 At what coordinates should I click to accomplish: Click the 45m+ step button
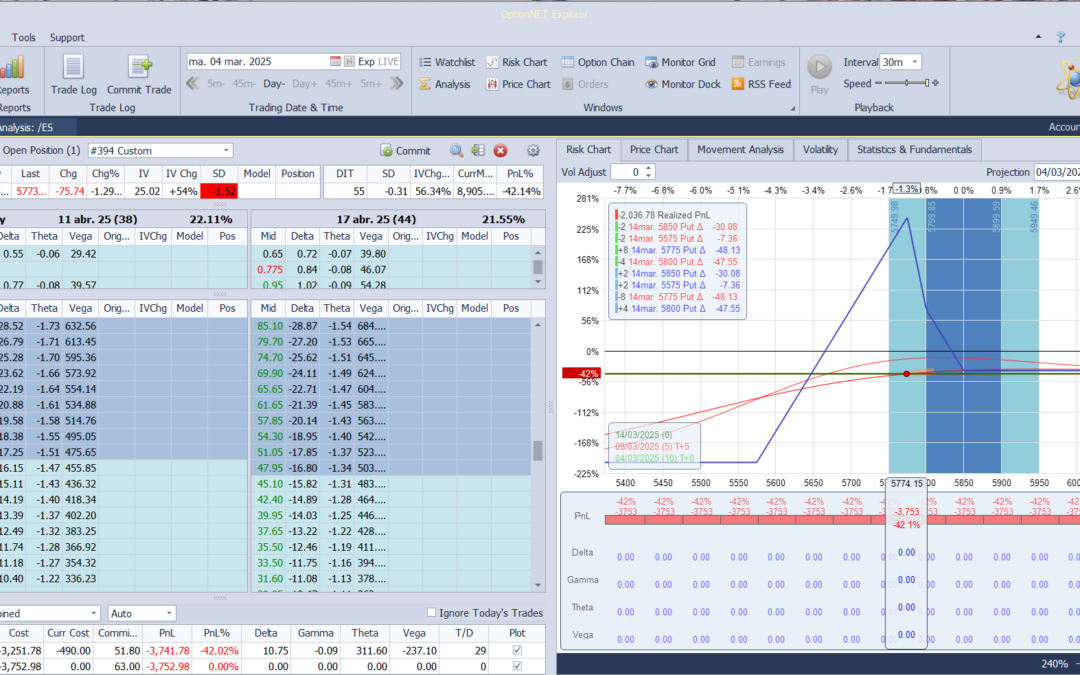(338, 83)
